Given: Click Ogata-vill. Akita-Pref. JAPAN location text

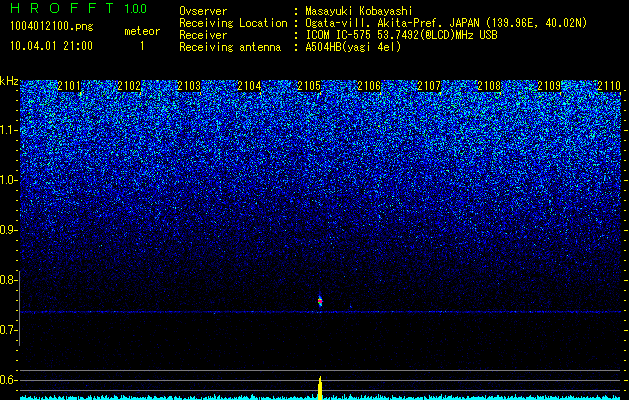Looking at the screenshot, I should (446, 23).
